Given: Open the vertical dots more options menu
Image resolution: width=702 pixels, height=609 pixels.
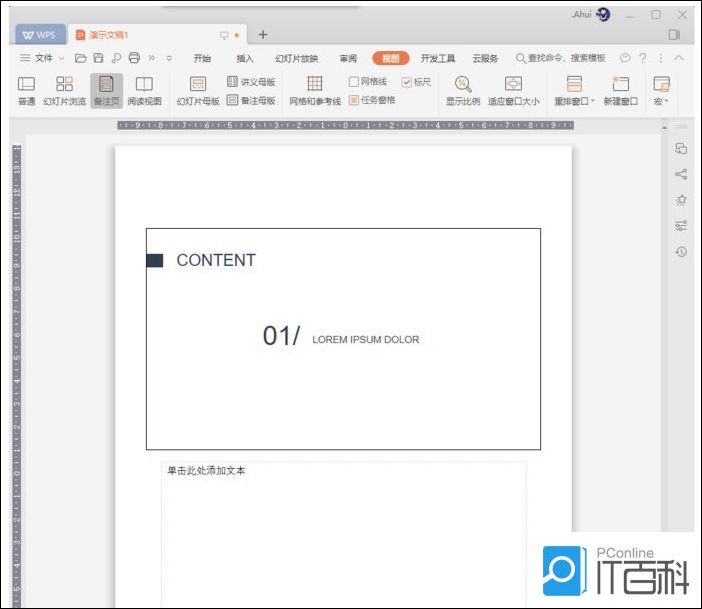Looking at the screenshot, I should pyautogui.click(x=661, y=58).
